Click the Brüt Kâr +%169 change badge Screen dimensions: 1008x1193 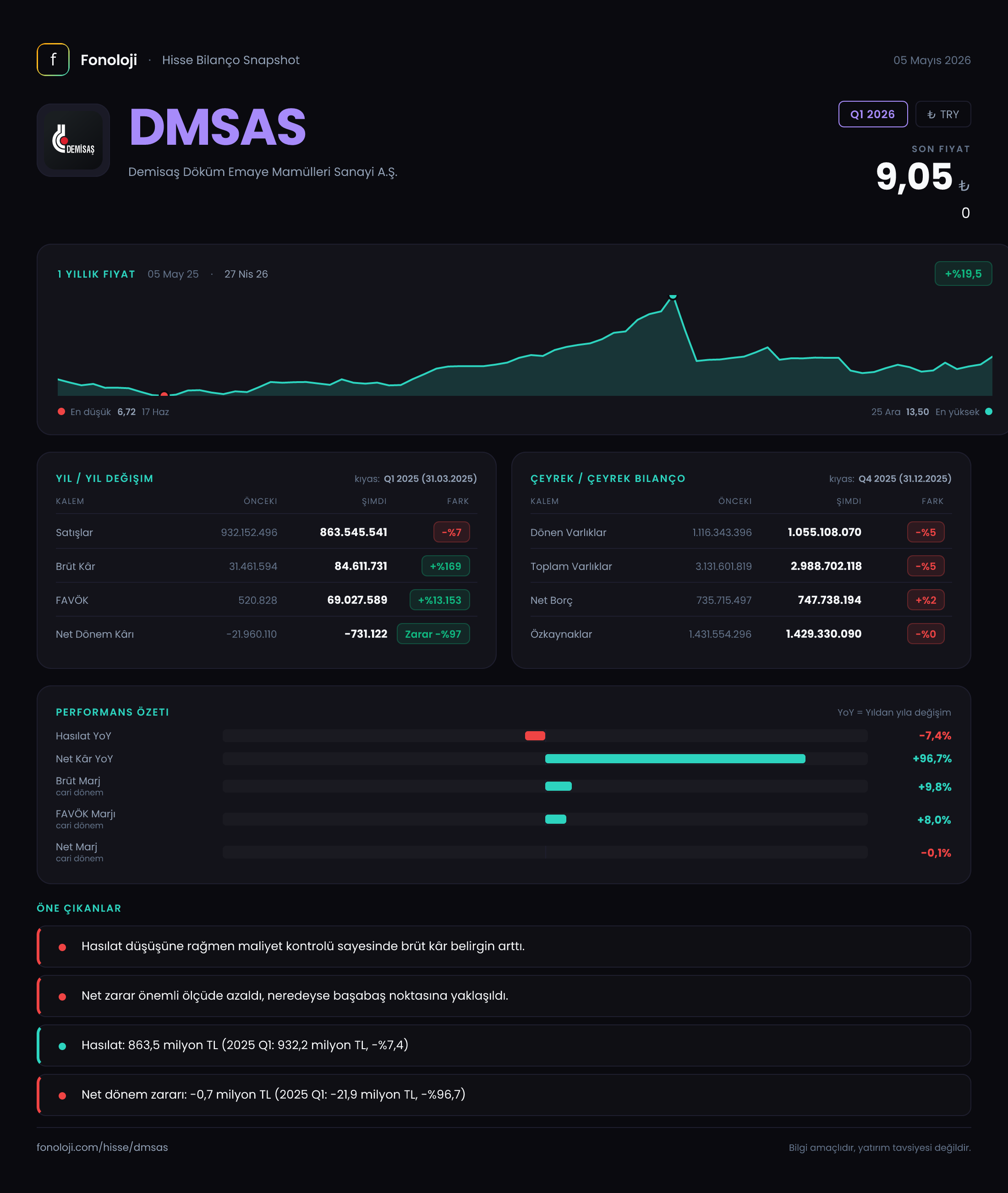point(445,566)
